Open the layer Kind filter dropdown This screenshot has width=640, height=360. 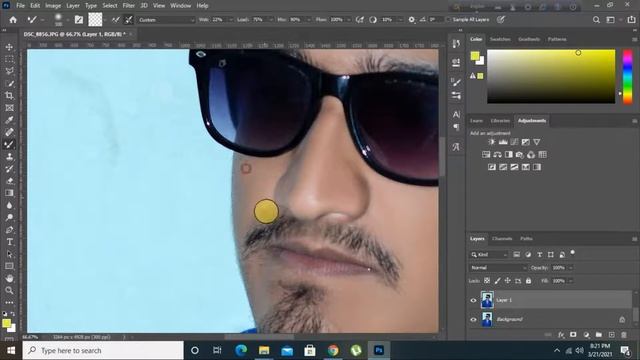coord(489,255)
